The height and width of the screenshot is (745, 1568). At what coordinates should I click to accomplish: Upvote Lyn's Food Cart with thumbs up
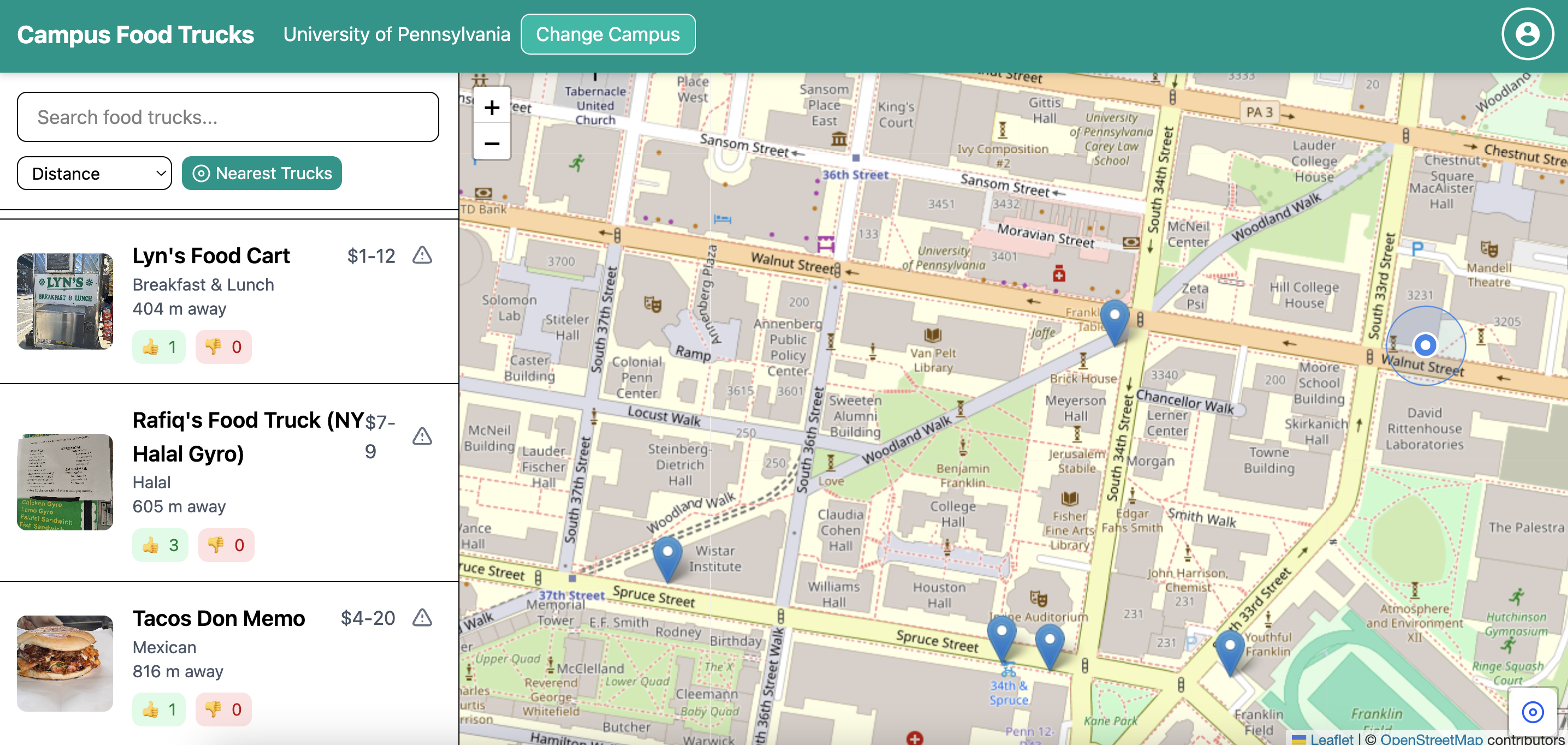point(159,347)
